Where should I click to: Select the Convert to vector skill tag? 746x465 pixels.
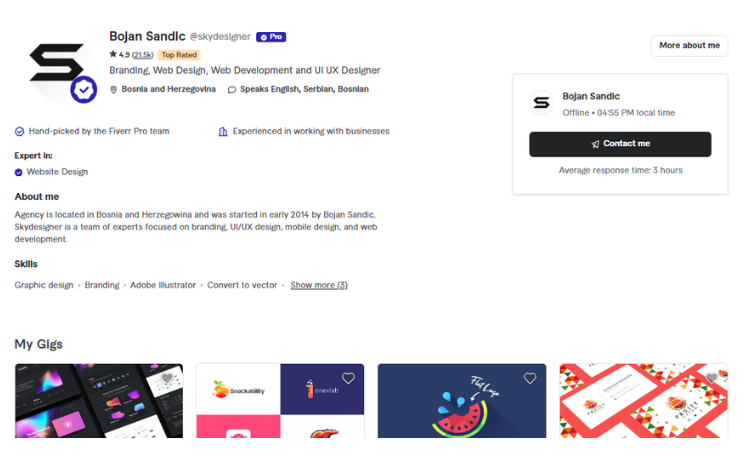coord(242,285)
